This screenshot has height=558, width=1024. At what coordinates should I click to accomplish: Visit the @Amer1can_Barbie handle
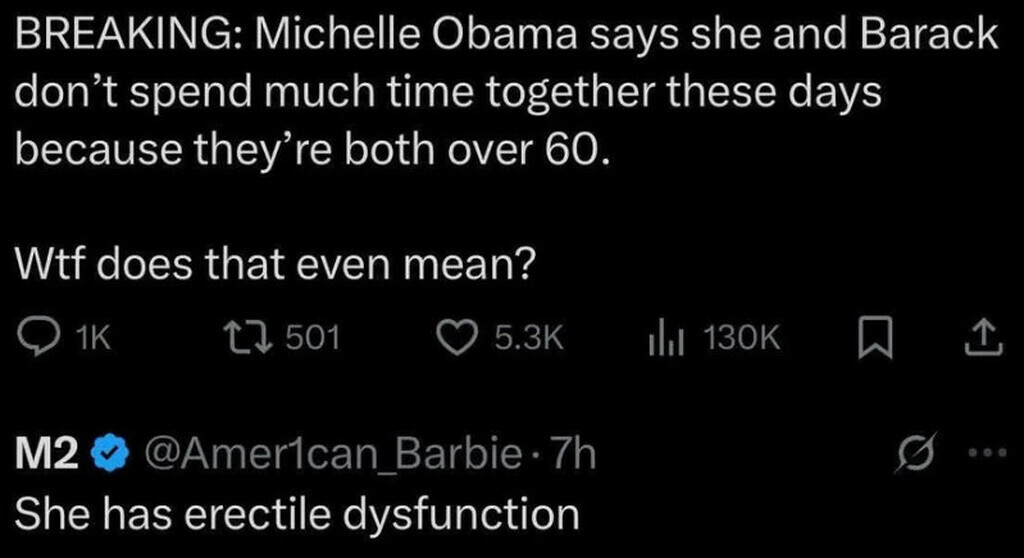333,453
